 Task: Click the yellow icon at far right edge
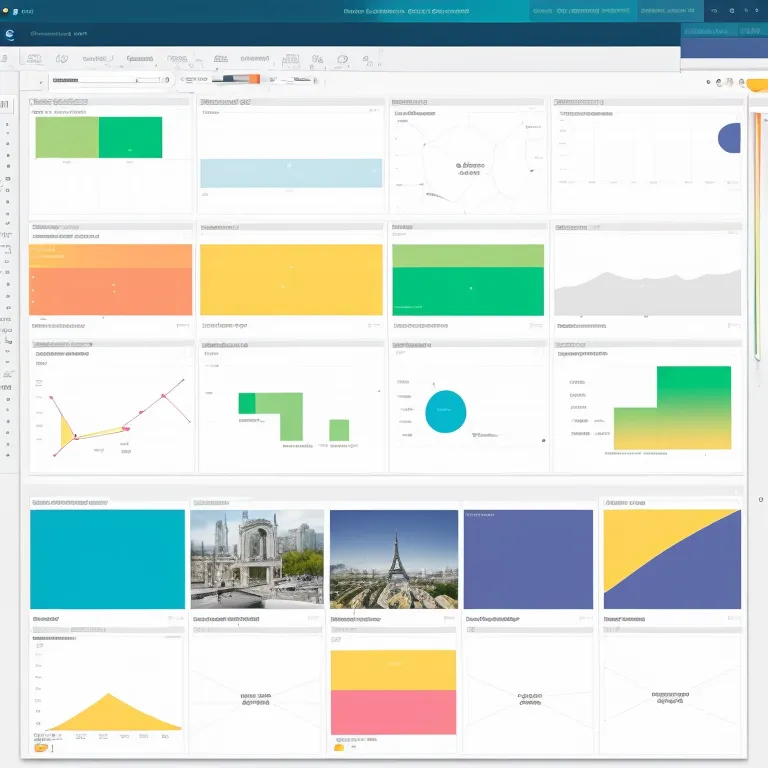(x=754, y=83)
